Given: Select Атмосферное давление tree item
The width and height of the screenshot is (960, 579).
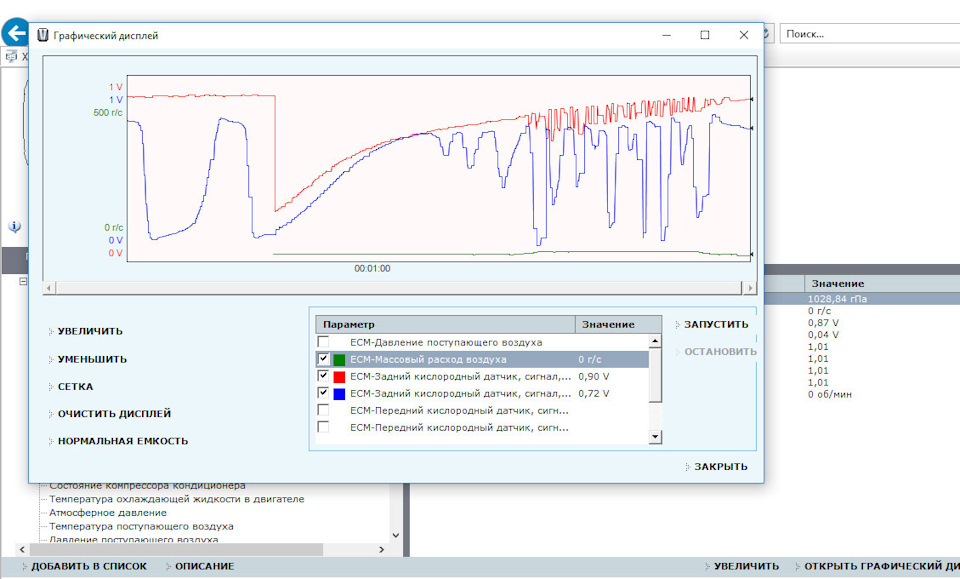Looking at the screenshot, I should tap(108, 512).
